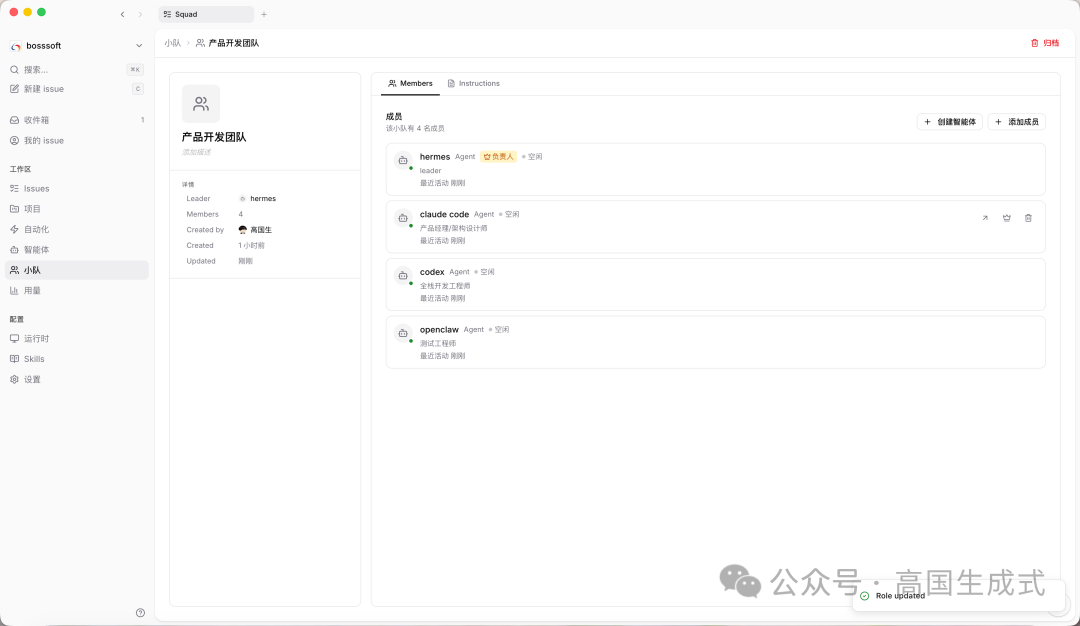1080x626 pixels.
Task: Click the help icon at sidebar bottom
Action: coord(141,612)
